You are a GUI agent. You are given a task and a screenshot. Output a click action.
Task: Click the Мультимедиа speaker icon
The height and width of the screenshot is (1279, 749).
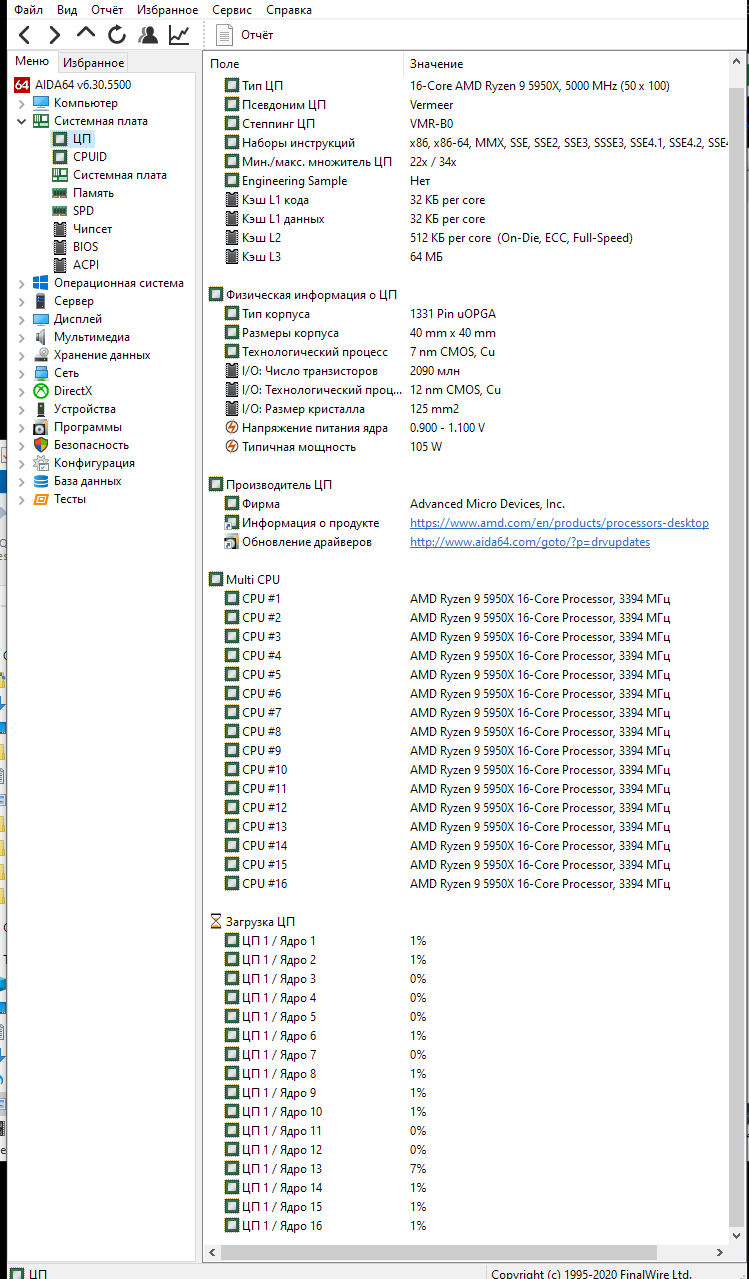point(41,337)
